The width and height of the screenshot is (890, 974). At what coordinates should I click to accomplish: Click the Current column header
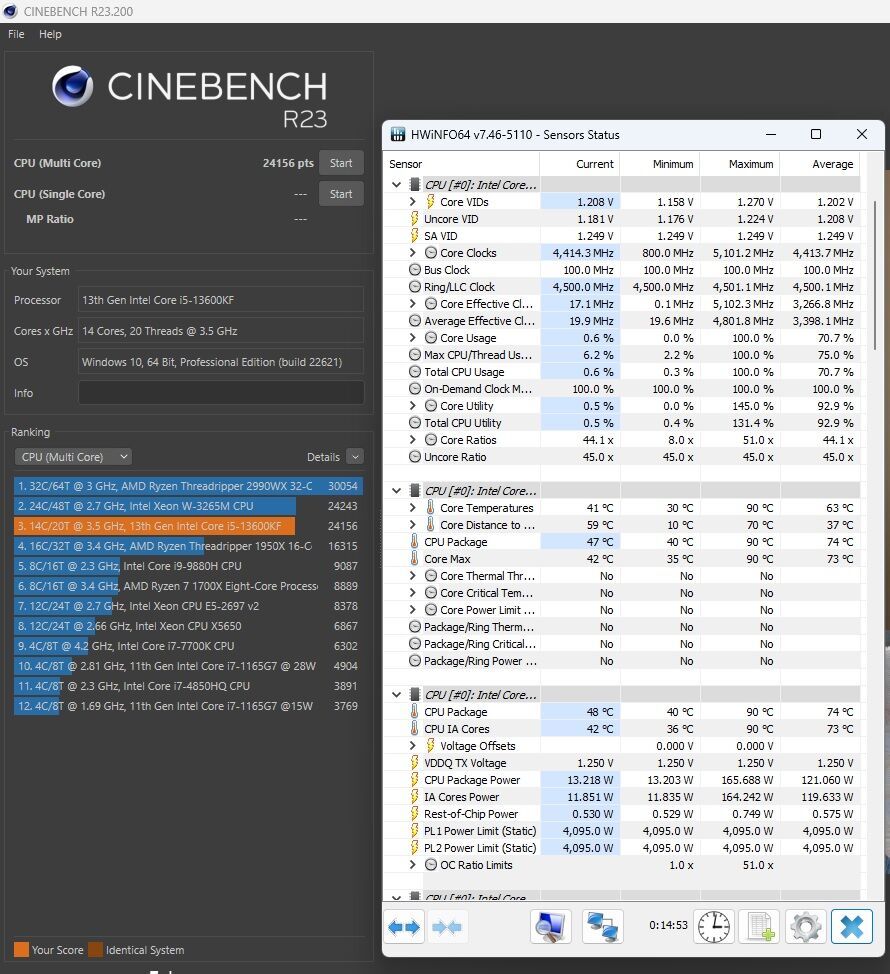579,164
